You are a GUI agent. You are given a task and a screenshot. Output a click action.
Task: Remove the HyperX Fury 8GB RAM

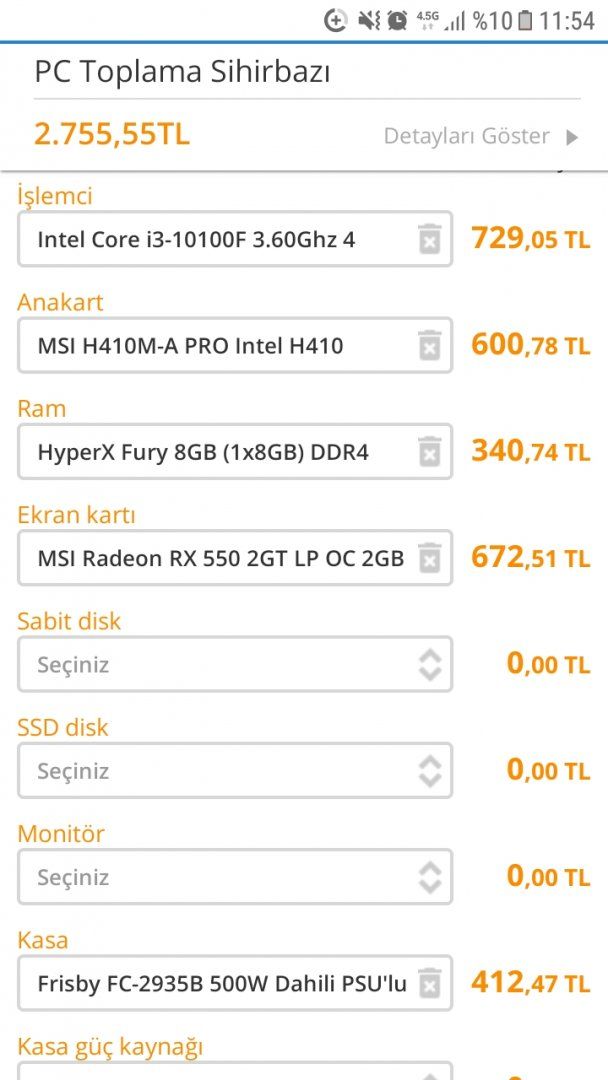click(429, 452)
